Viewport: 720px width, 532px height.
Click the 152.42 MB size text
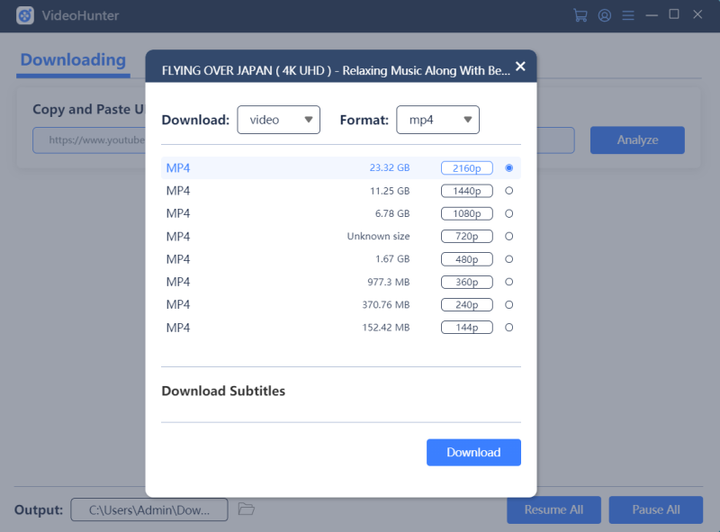click(386, 327)
